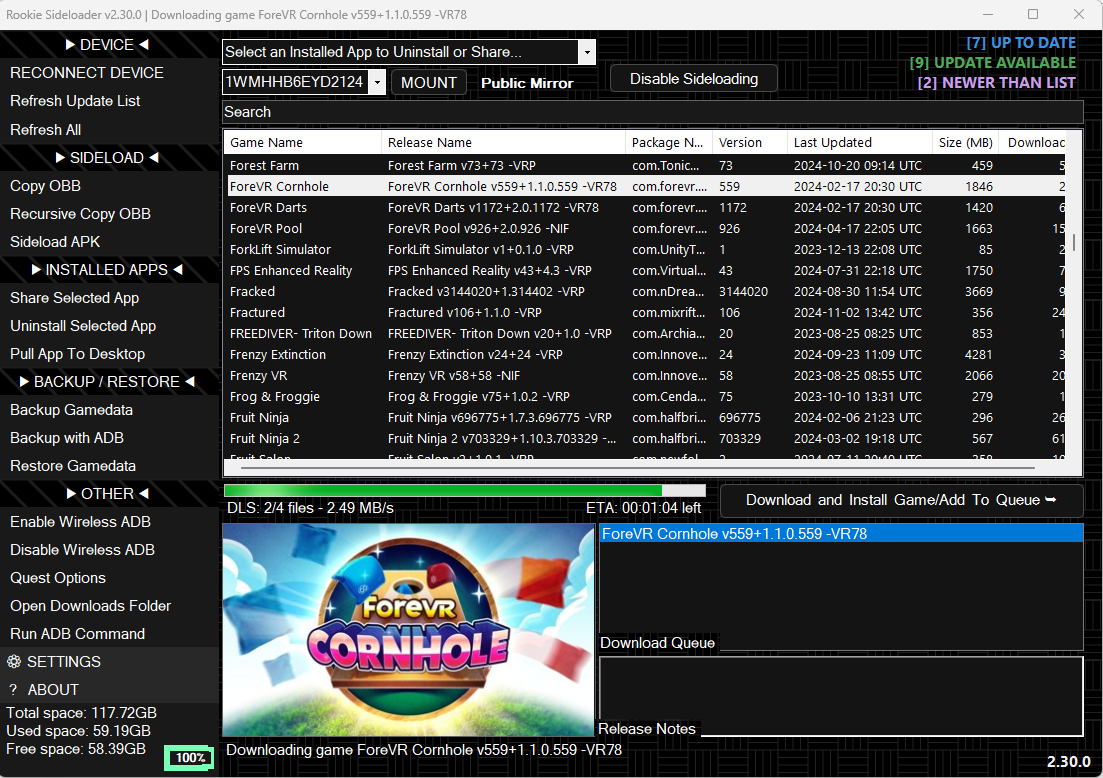Click the battery level indicator

pyautogui.click(x=189, y=758)
